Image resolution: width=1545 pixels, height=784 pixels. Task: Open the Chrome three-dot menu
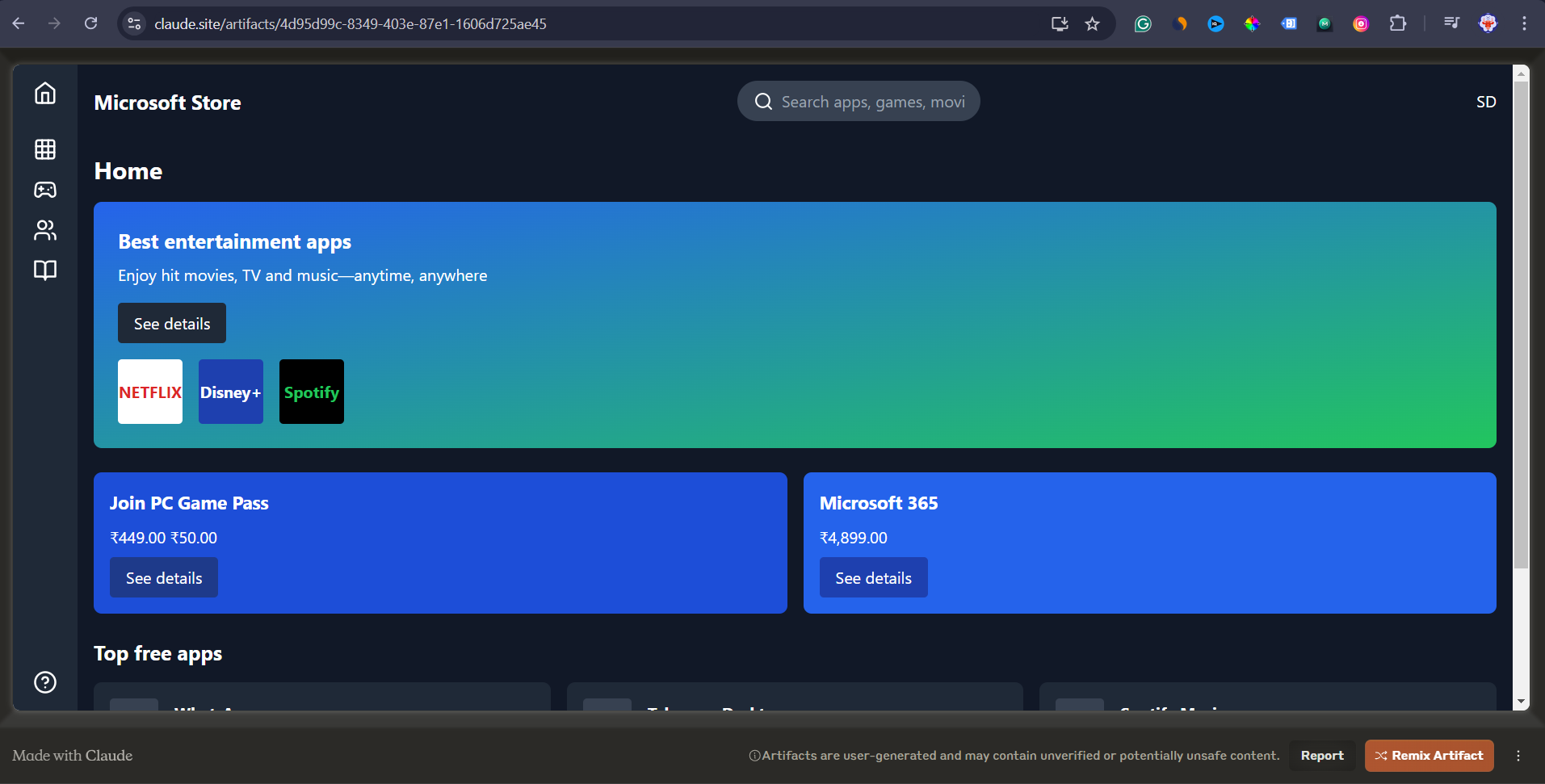click(x=1524, y=23)
